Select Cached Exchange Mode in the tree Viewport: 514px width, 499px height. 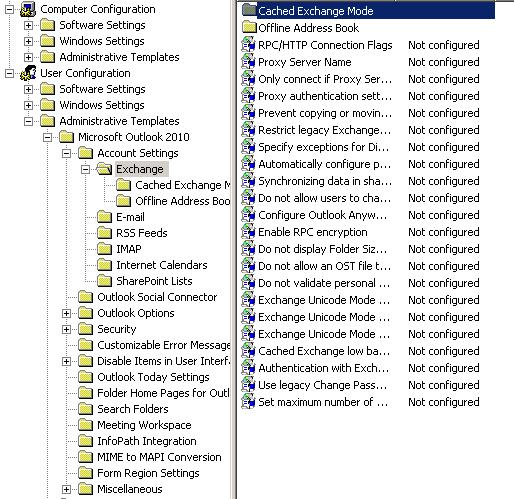click(183, 185)
